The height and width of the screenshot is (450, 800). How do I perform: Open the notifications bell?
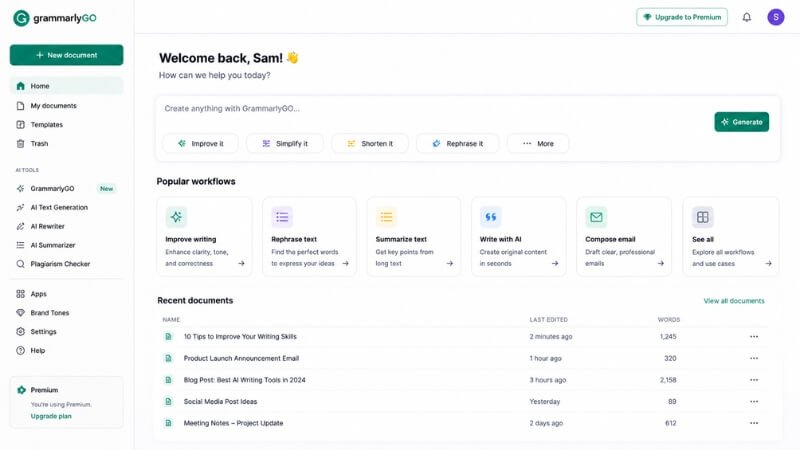[x=746, y=17]
